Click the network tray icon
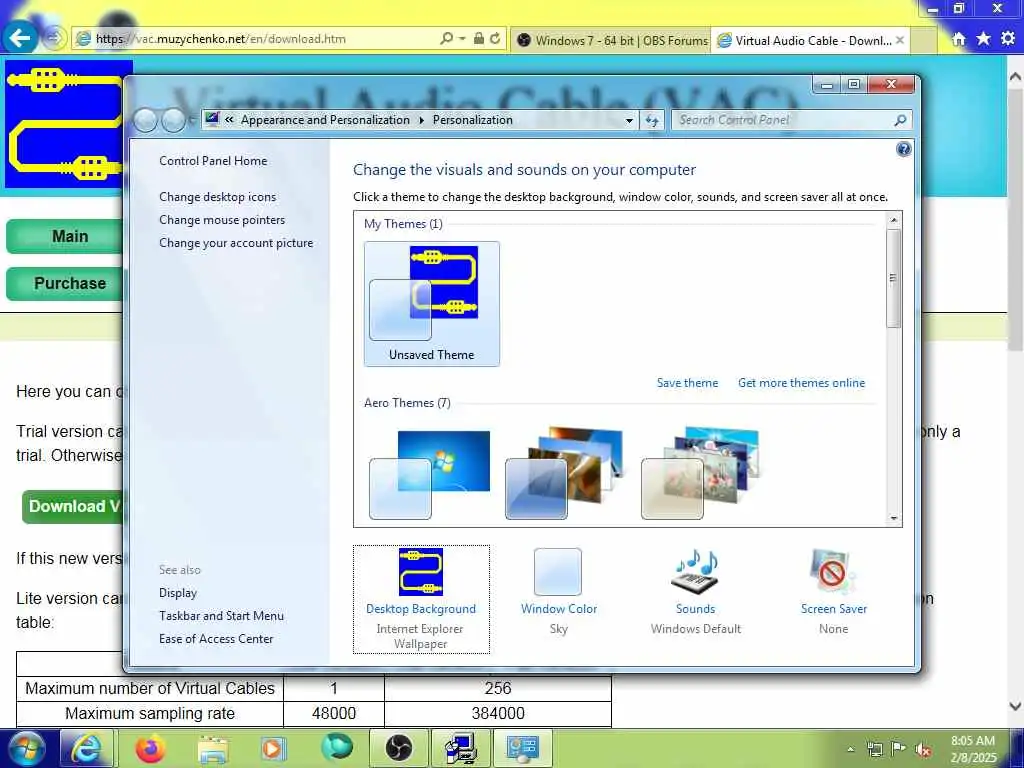 click(x=874, y=749)
